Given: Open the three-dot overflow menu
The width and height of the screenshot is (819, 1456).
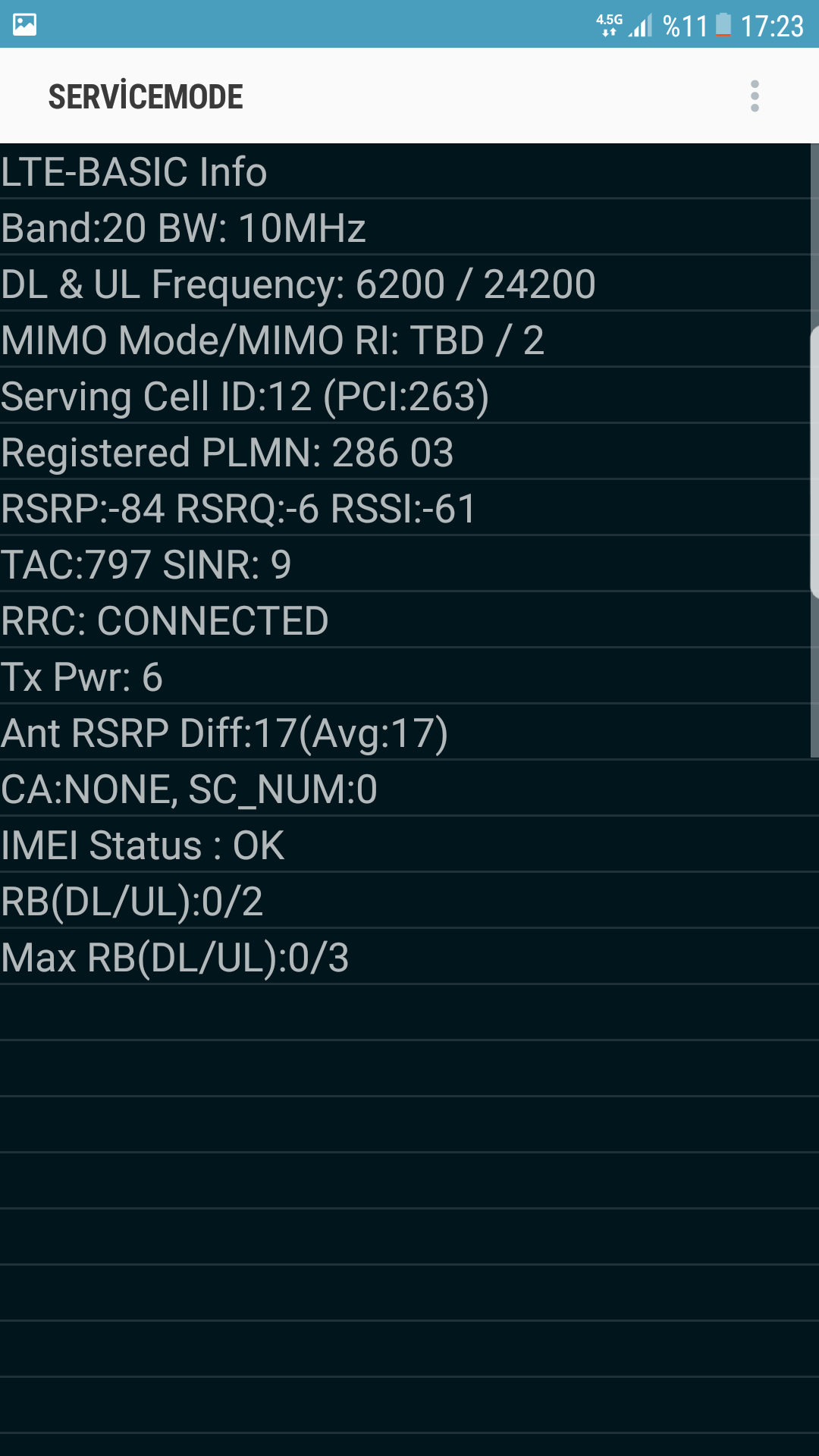Looking at the screenshot, I should pyautogui.click(x=755, y=96).
